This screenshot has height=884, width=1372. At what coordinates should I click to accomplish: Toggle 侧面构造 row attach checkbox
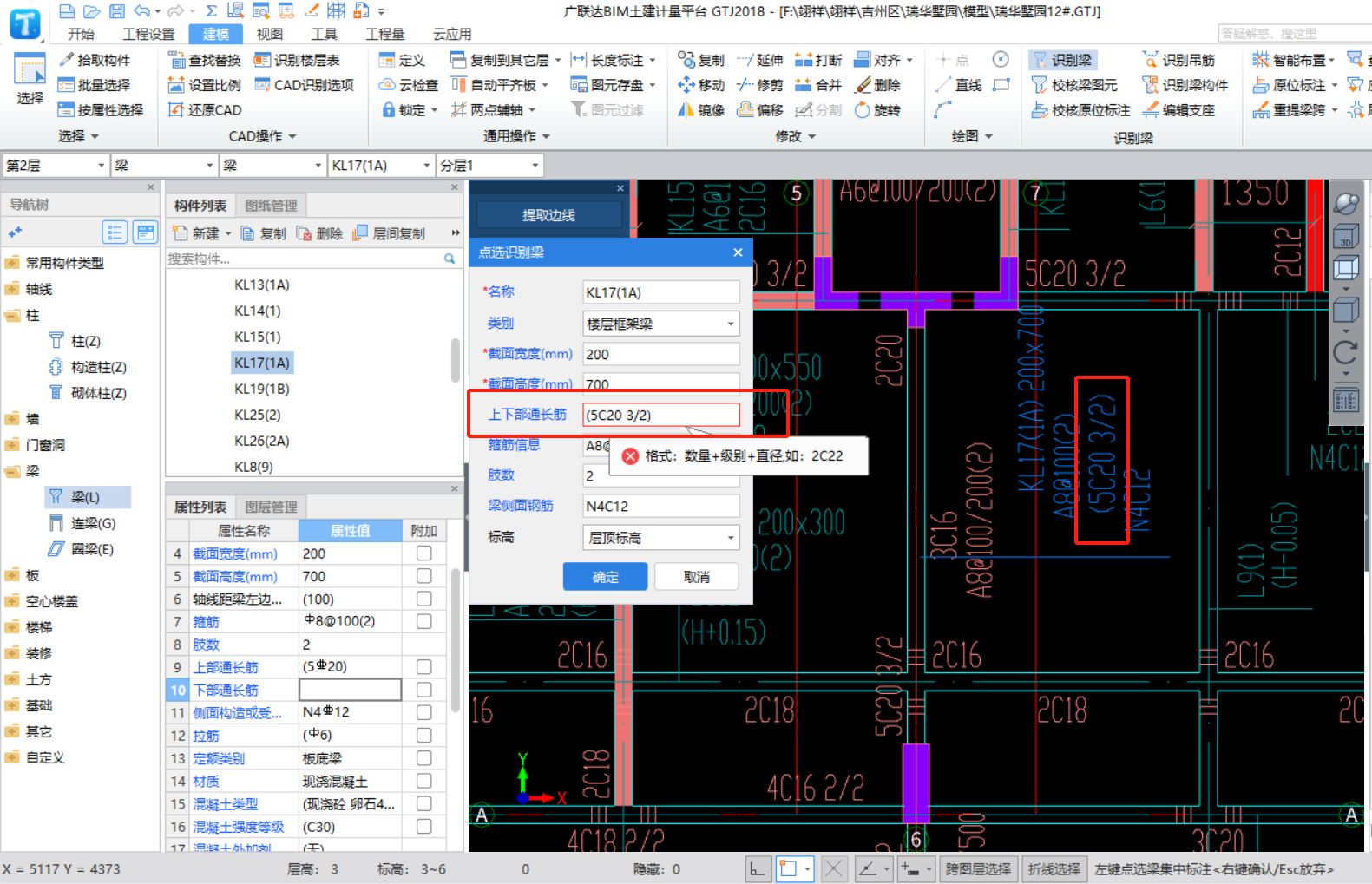(423, 712)
